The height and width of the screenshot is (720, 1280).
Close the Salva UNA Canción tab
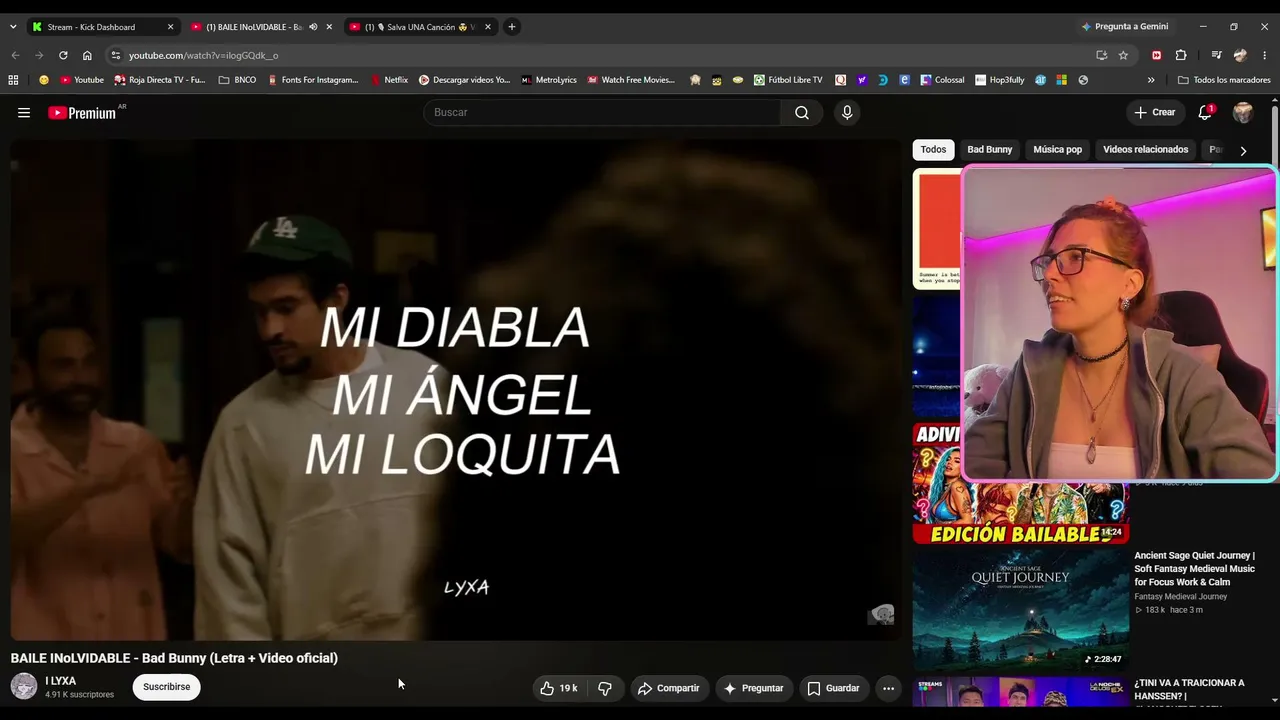coord(488,27)
